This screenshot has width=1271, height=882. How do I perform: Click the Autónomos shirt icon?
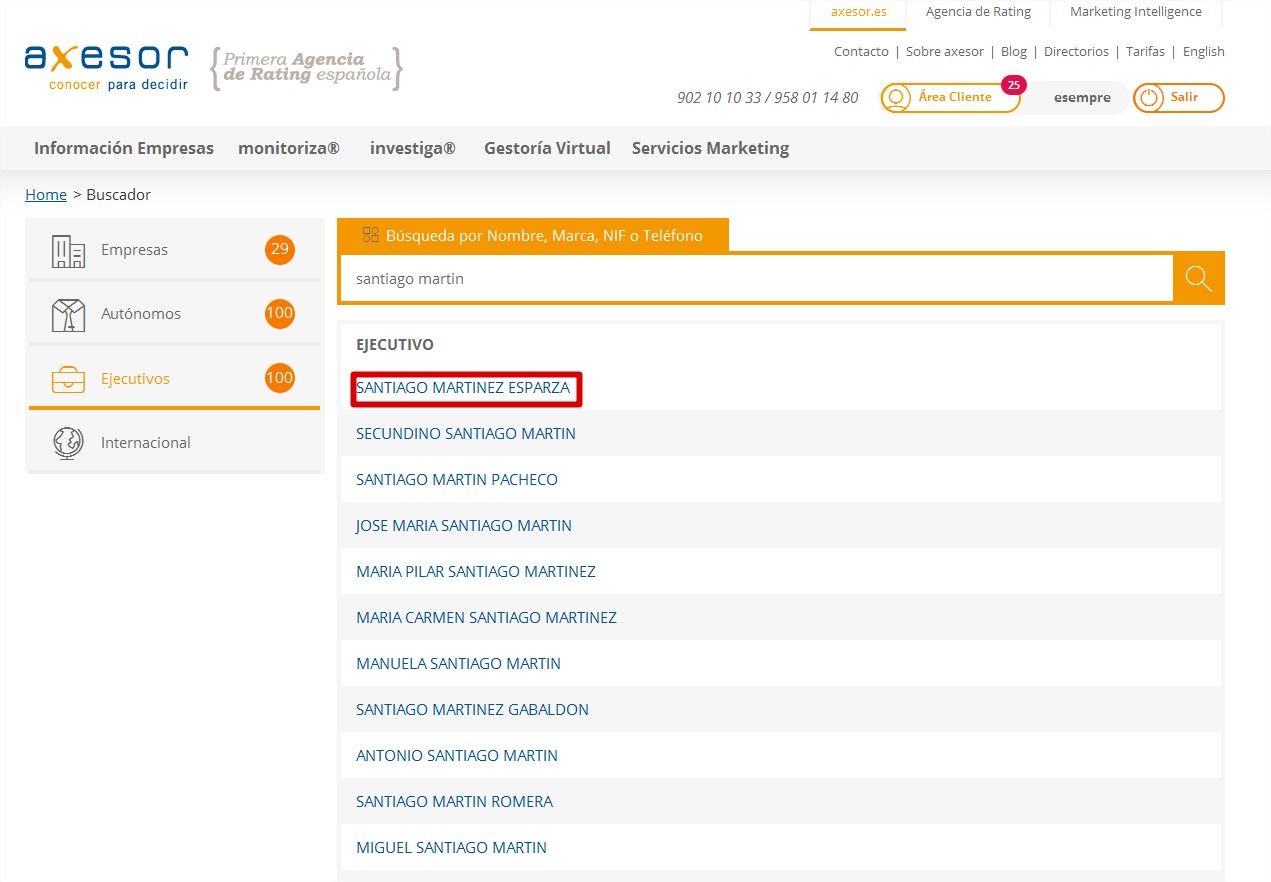68,315
